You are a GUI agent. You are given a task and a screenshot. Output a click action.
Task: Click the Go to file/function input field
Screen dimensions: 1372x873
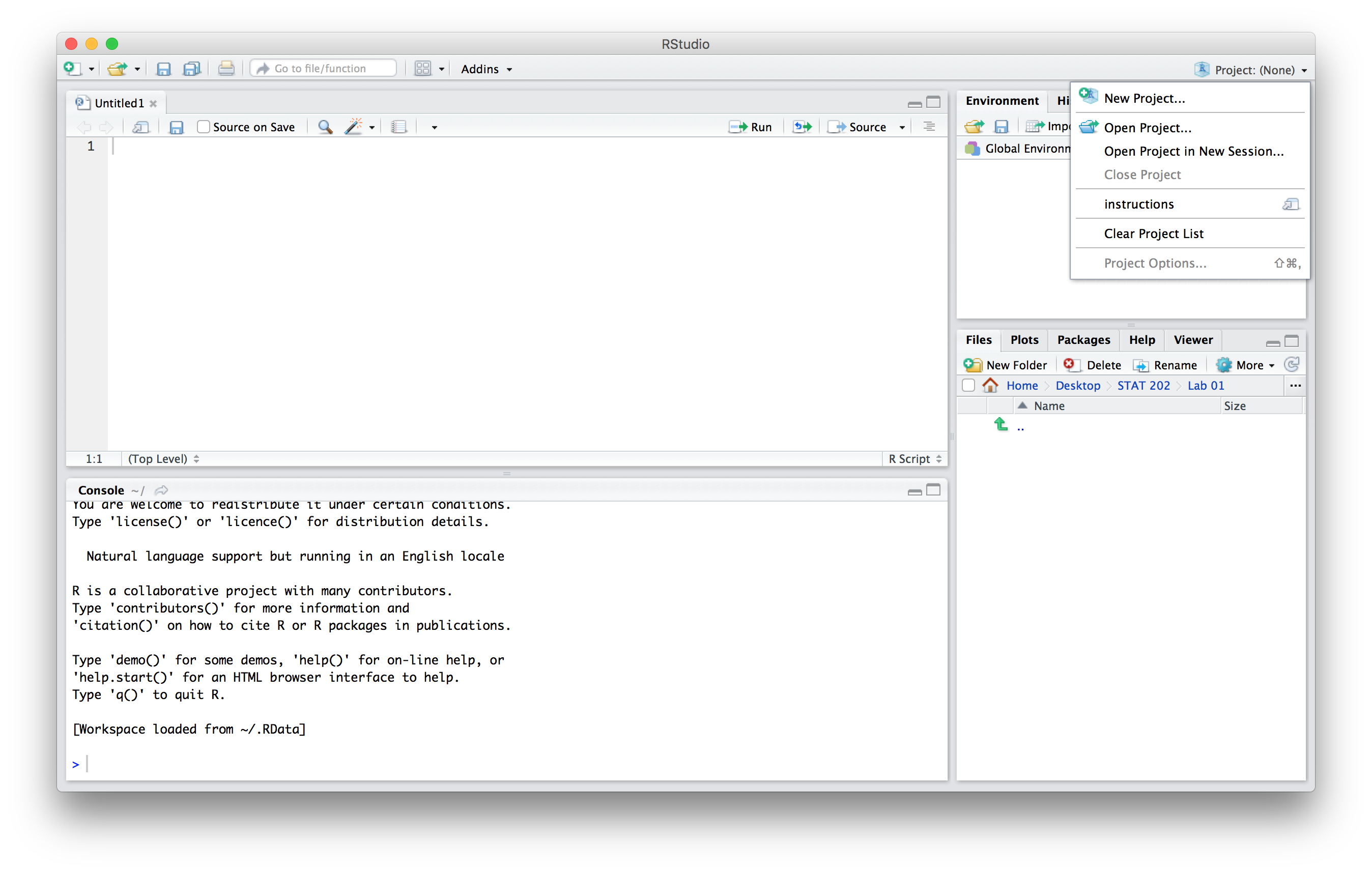pyautogui.click(x=324, y=68)
